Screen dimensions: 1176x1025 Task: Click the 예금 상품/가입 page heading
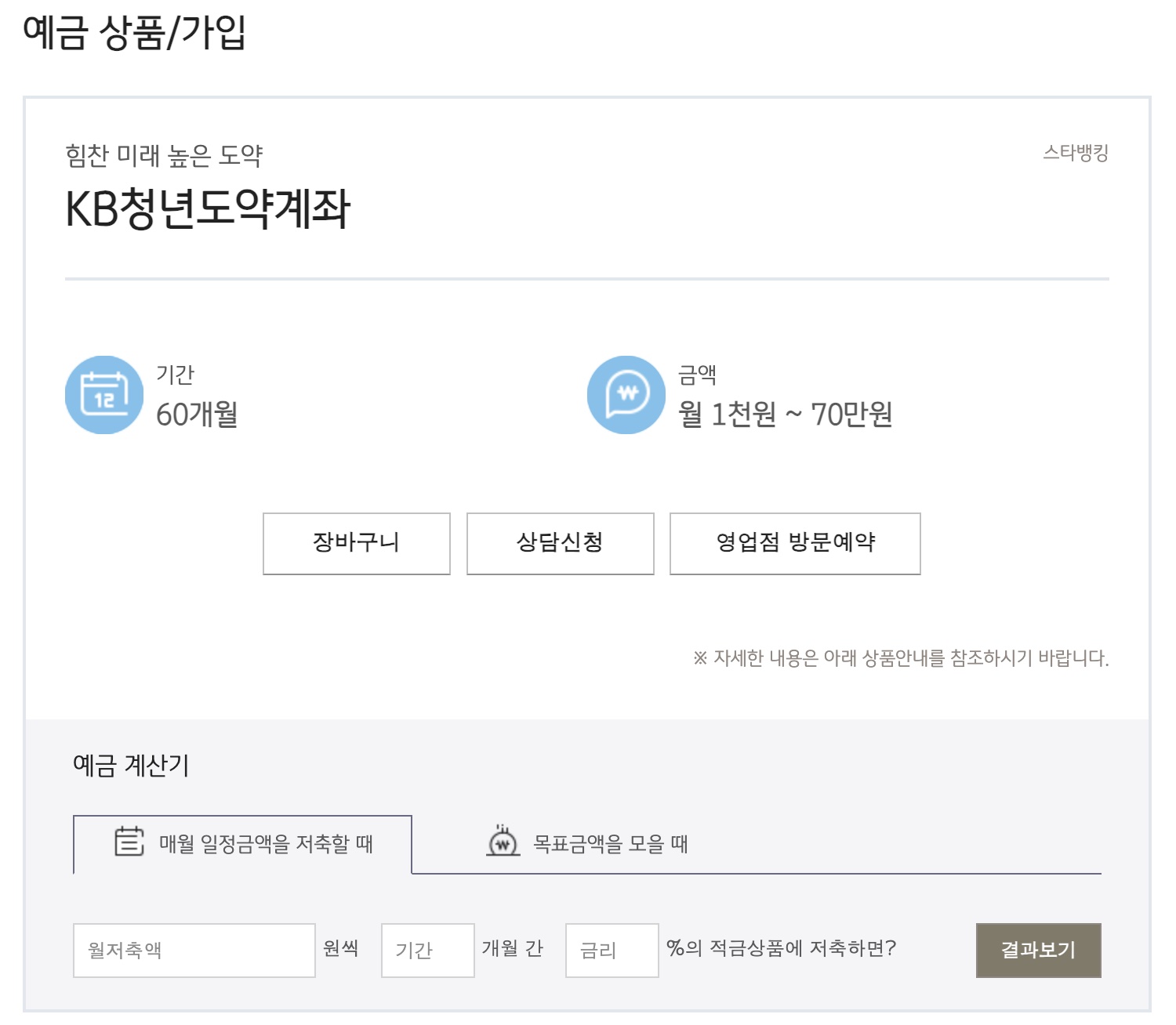tap(135, 33)
